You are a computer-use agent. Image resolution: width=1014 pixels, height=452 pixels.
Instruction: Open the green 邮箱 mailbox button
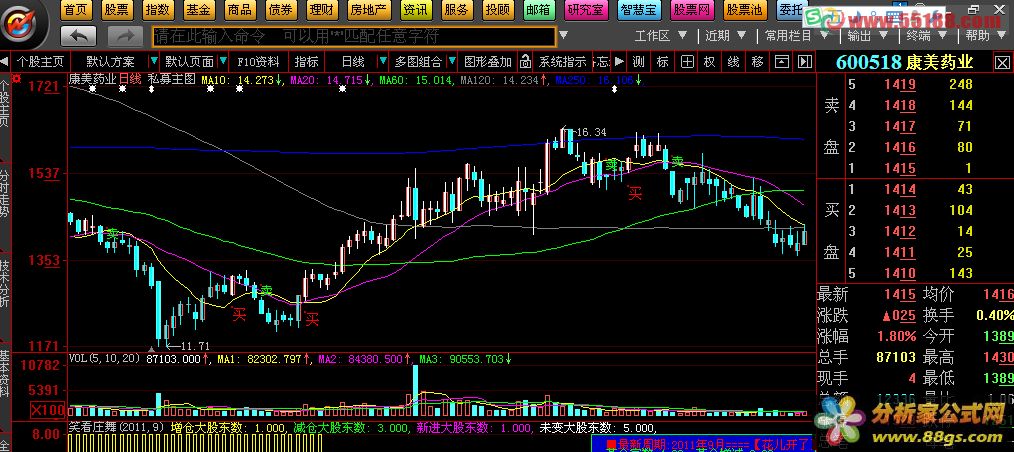(x=538, y=9)
